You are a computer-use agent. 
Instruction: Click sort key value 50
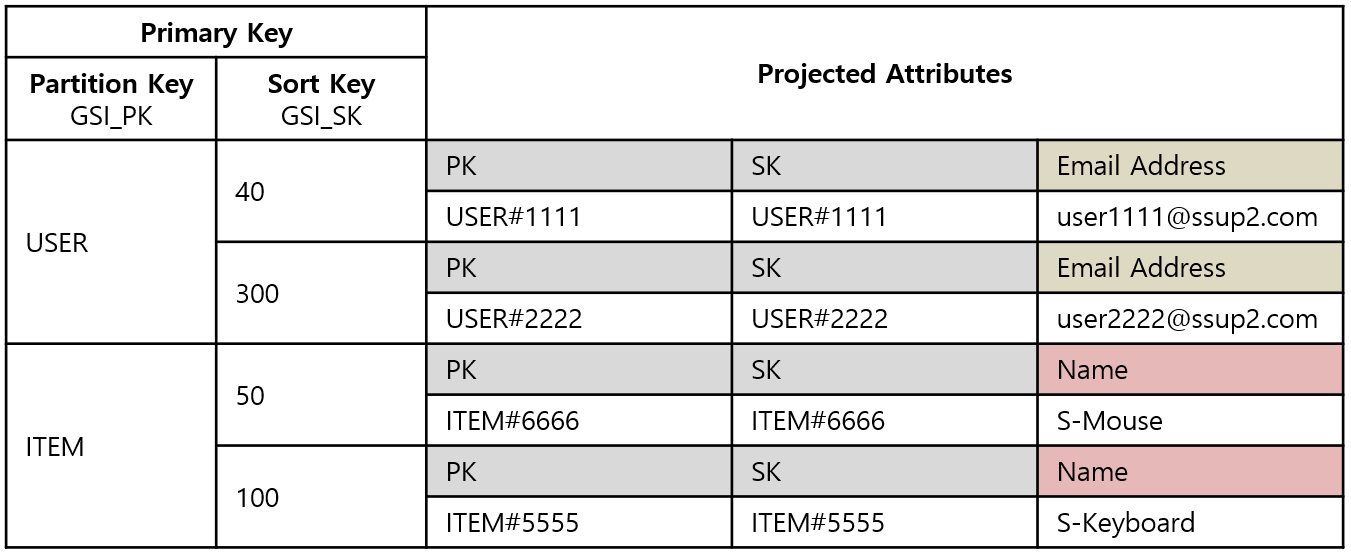click(x=321, y=395)
